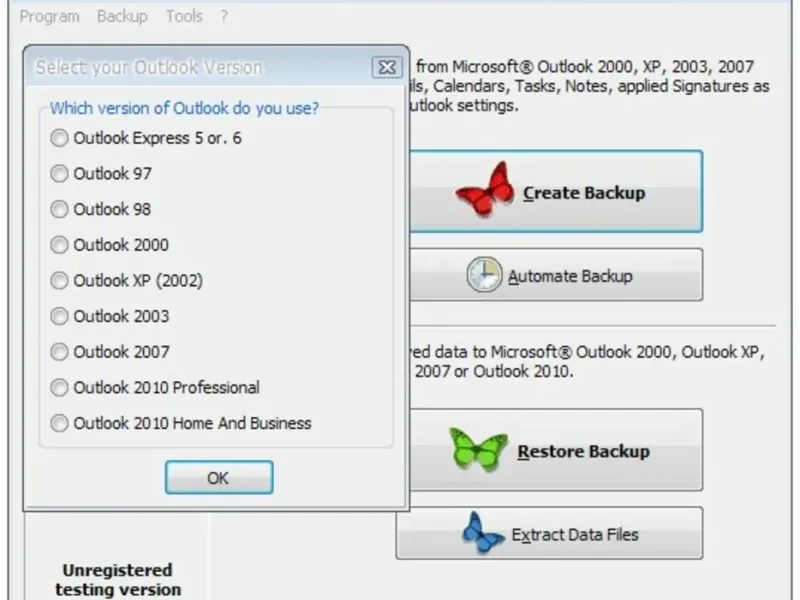Image resolution: width=800 pixels, height=600 pixels.
Task: Confirm version with the OK button
Action: coord(219,478)
